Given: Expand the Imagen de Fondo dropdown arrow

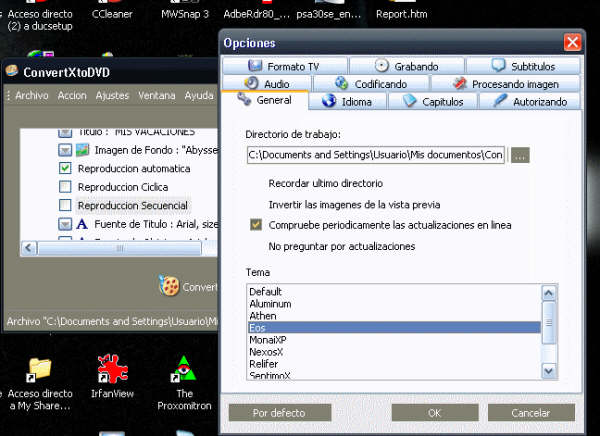Looking at the screenshot, I should point(65,150).
